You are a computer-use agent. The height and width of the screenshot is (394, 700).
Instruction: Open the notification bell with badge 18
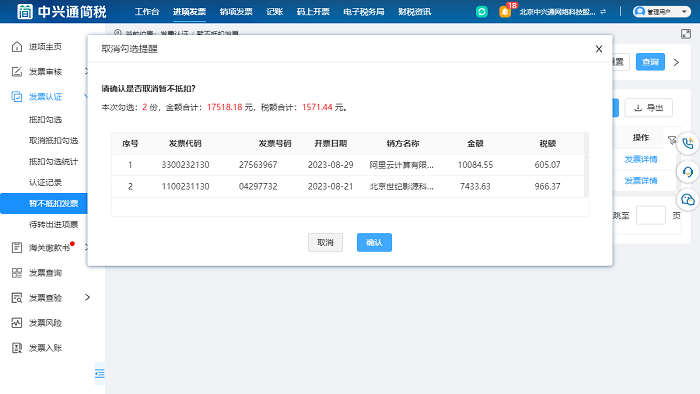point(505,12)
